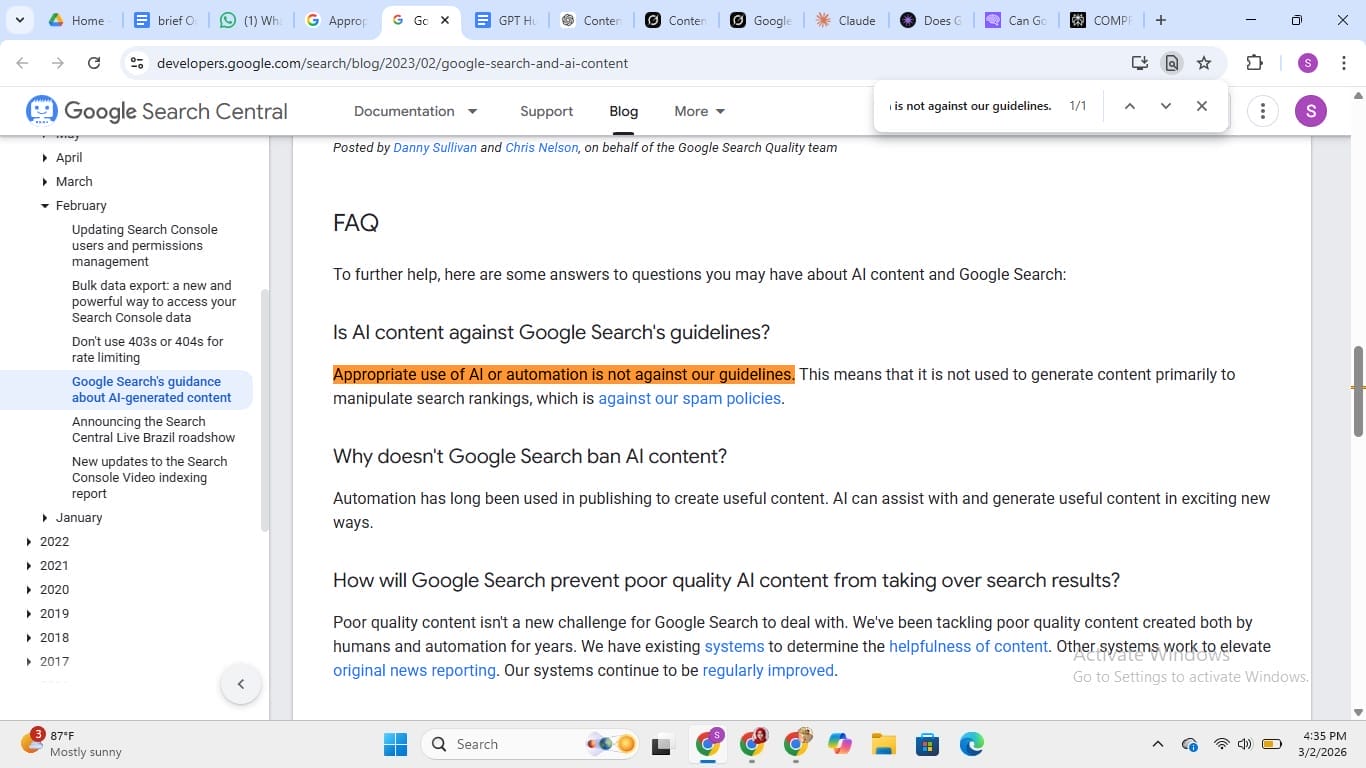Close the find-in-page bar
The image size is (1366, 768).
click(x=1201, y=105)
